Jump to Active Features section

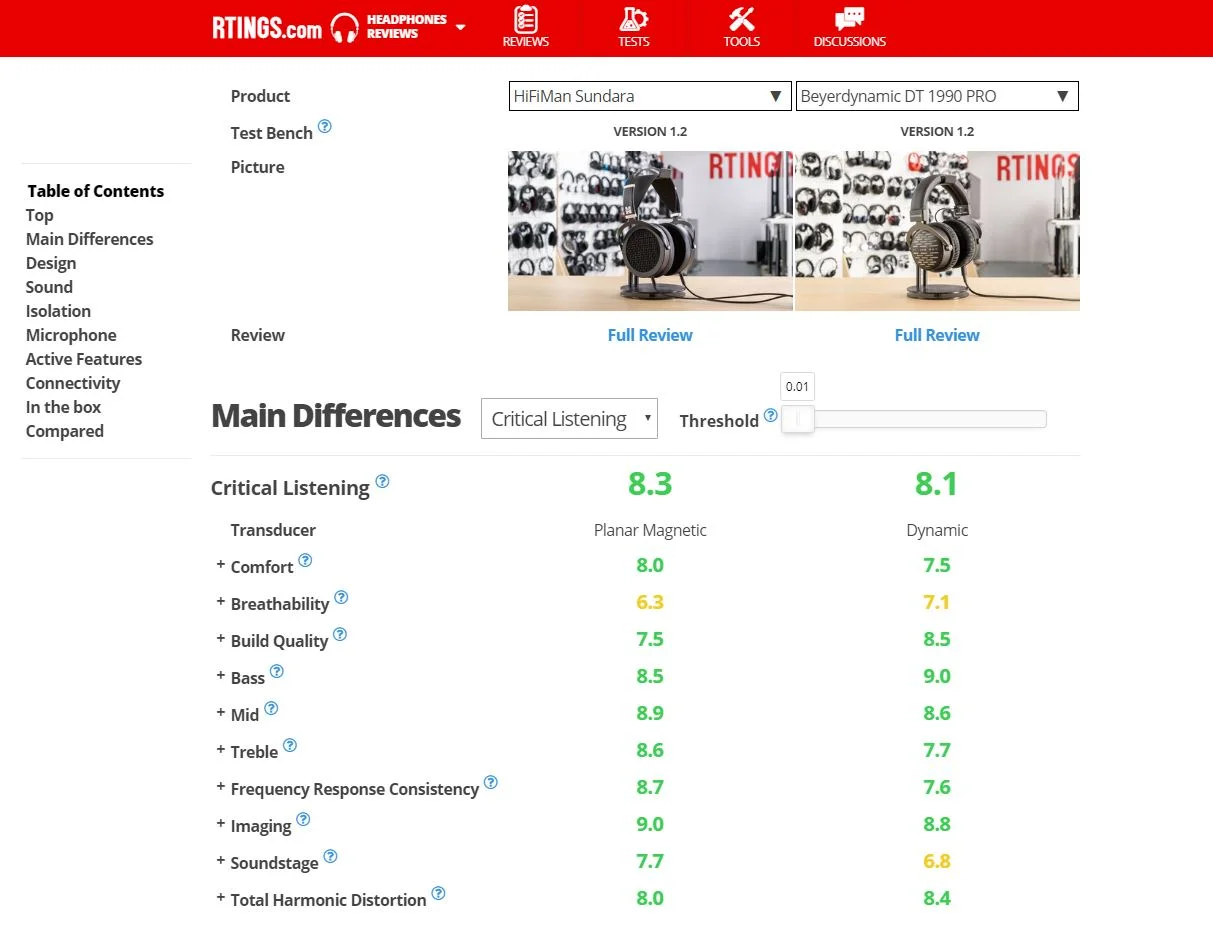click(84, 359)
